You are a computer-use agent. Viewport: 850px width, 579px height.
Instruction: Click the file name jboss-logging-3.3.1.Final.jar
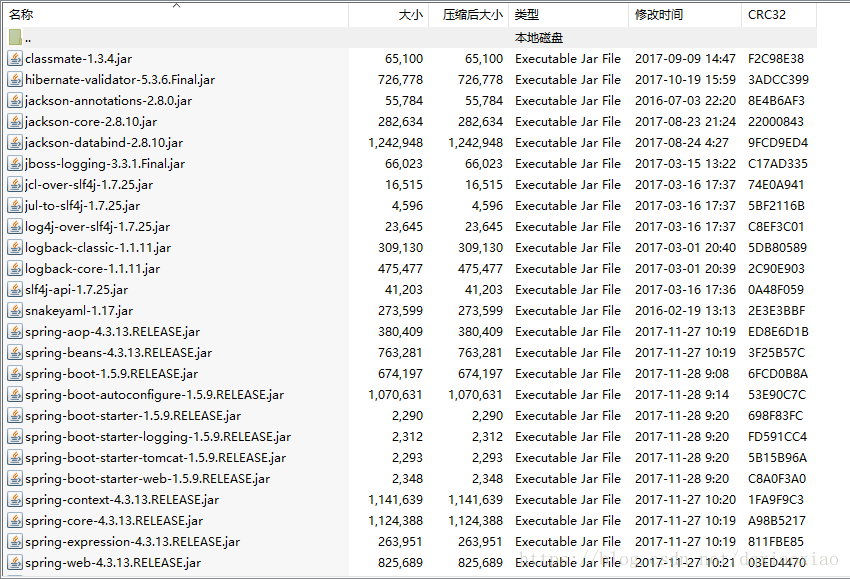105,164
